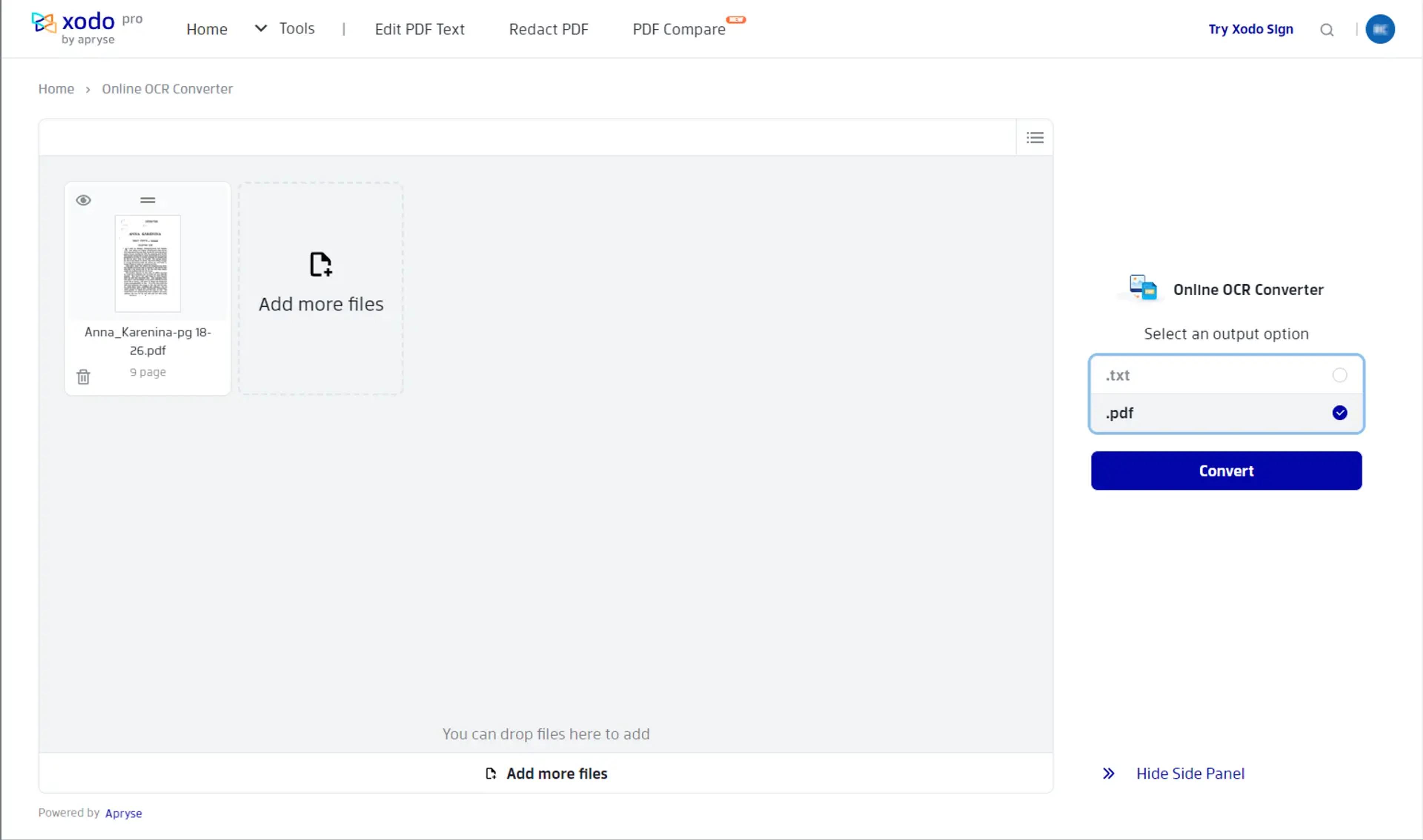Select the .pdf output radio option
Viewport: 1423px width, 840px height.
[x=1339, y=413]
